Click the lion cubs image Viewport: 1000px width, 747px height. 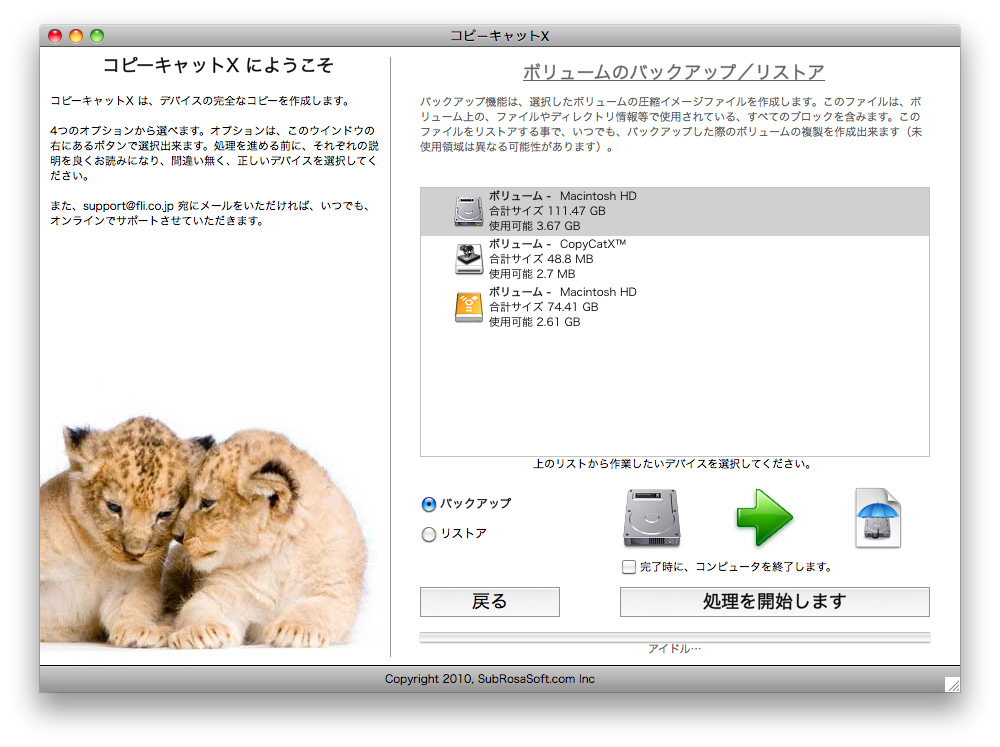204,533
